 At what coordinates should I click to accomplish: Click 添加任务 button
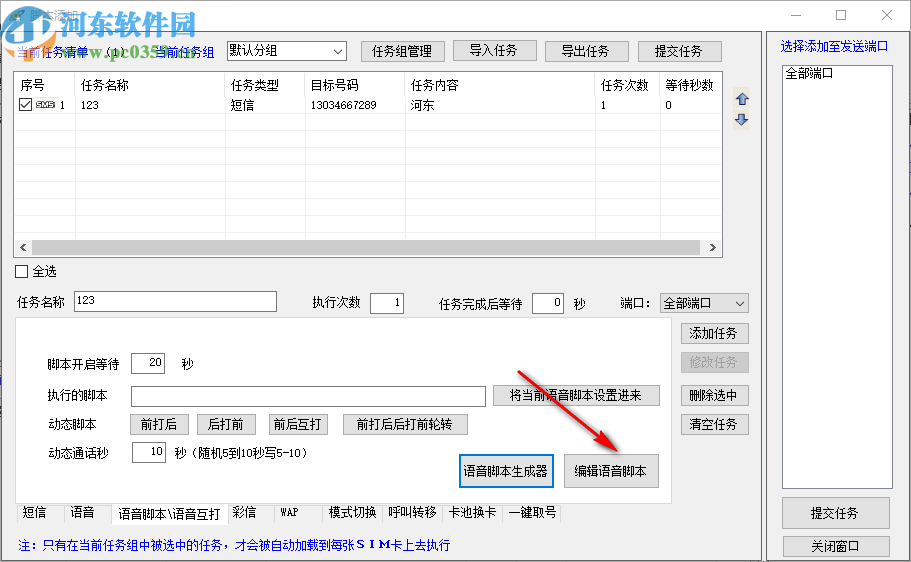714,334
